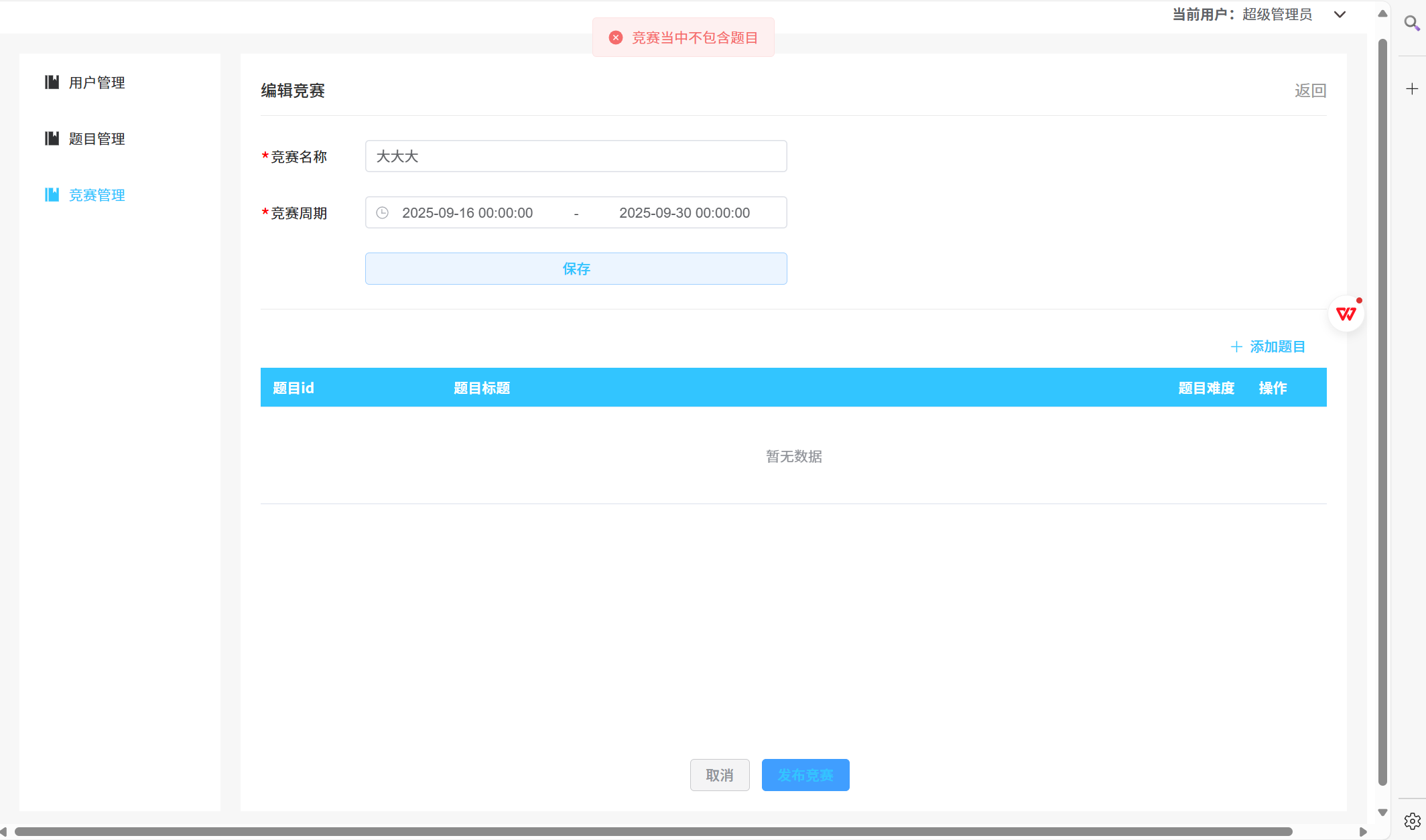Click the red WPS floating icon
This screenshot has height=840, width=1426.
1346,313
